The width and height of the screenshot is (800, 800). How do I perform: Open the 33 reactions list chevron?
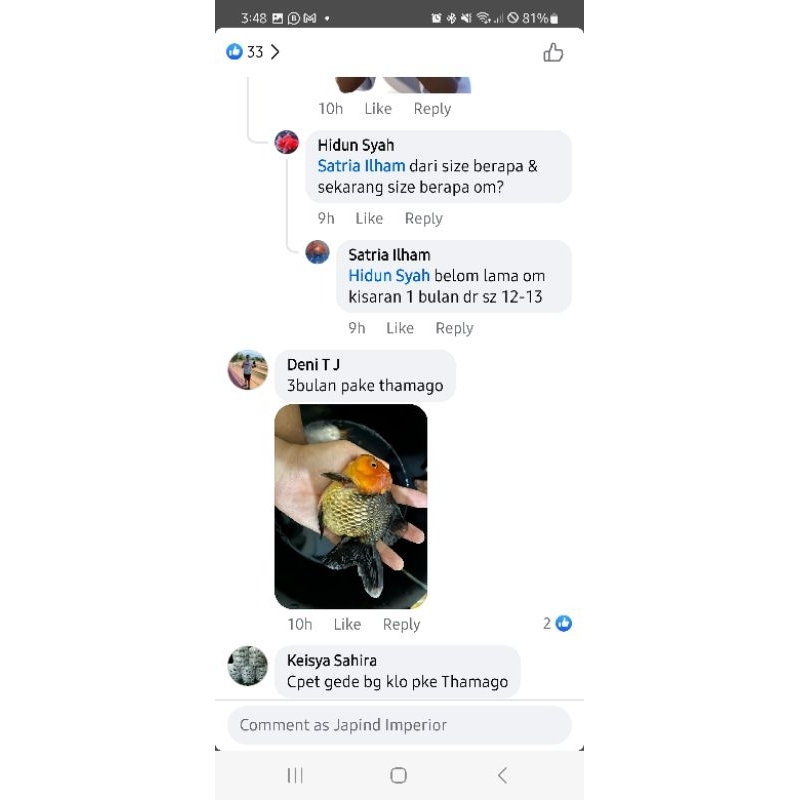[275, 52]
